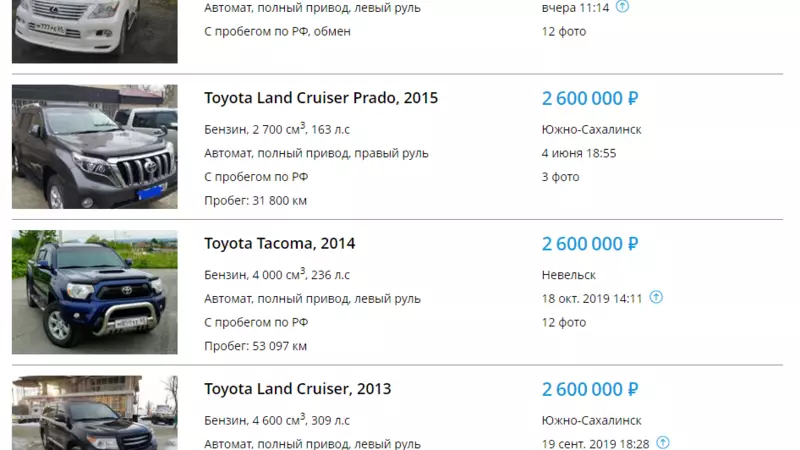Click the "4 июня 18:55" date of the Prado
800x450 pixels.
coord(579,153)
